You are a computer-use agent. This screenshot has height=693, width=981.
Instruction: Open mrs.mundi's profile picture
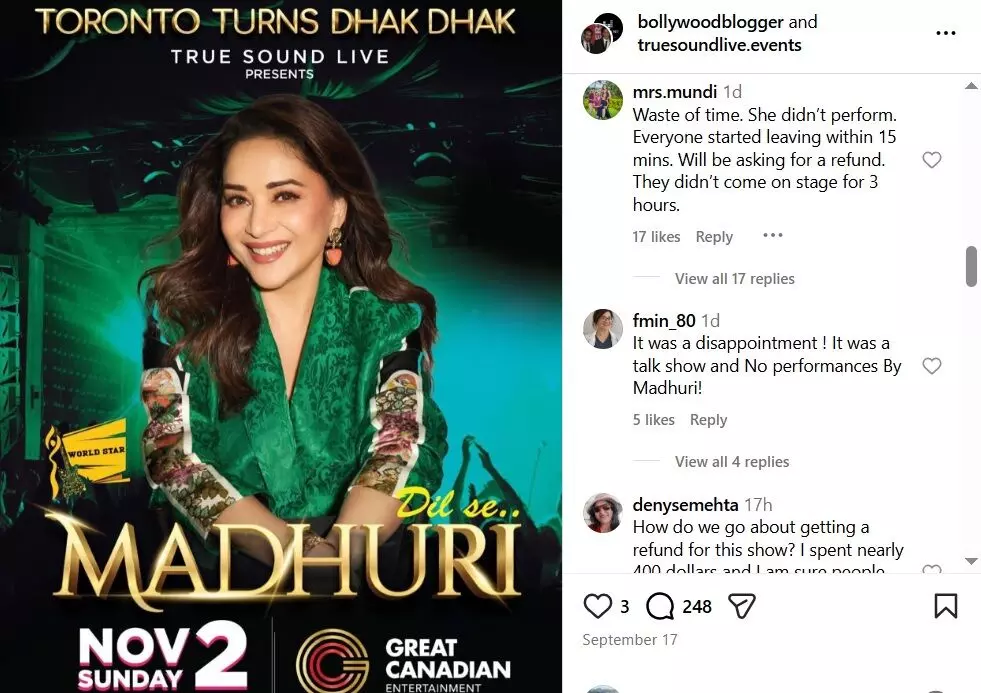602,99
